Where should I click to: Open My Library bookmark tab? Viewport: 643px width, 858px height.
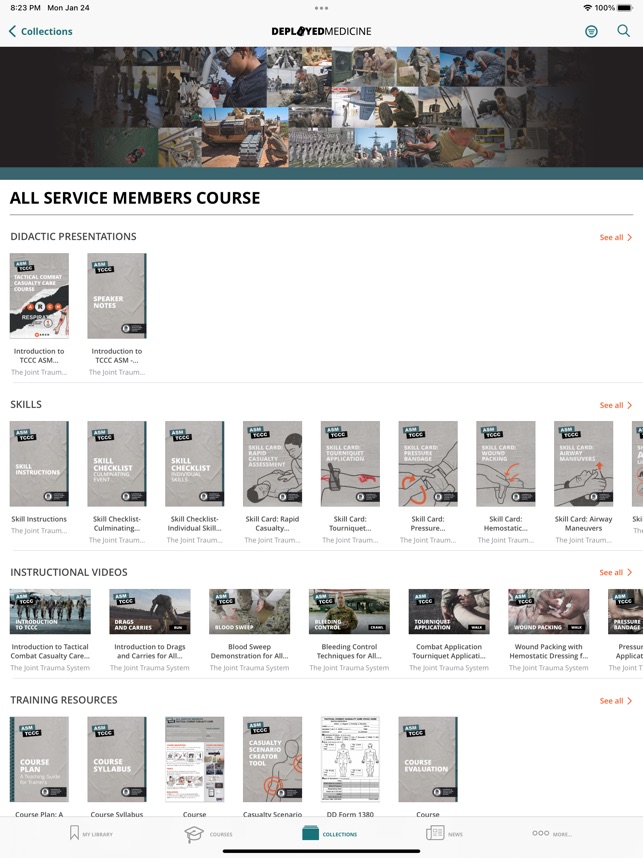click(x=91, y=833)
